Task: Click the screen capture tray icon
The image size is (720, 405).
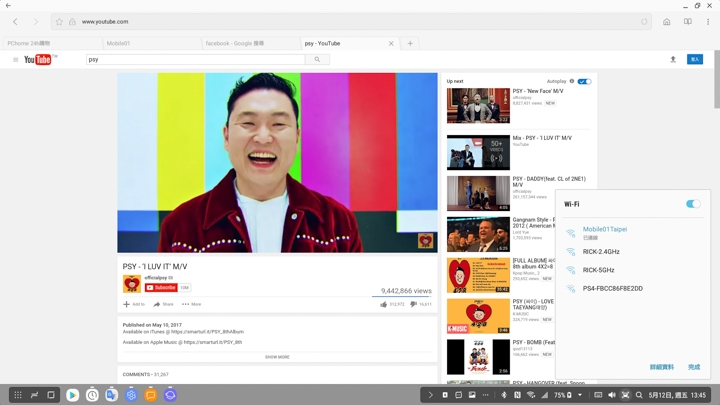Action: pos(625,395)
